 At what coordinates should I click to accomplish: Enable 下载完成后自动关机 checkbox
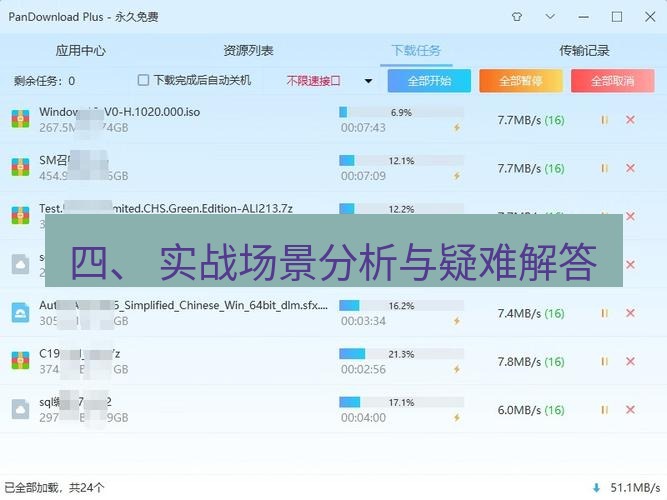click(x=143, y=80)
